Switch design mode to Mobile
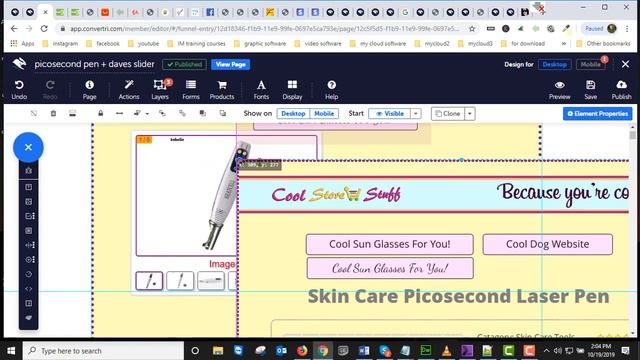The width and height of the screenshot is (640, 360). click(590, 64)
